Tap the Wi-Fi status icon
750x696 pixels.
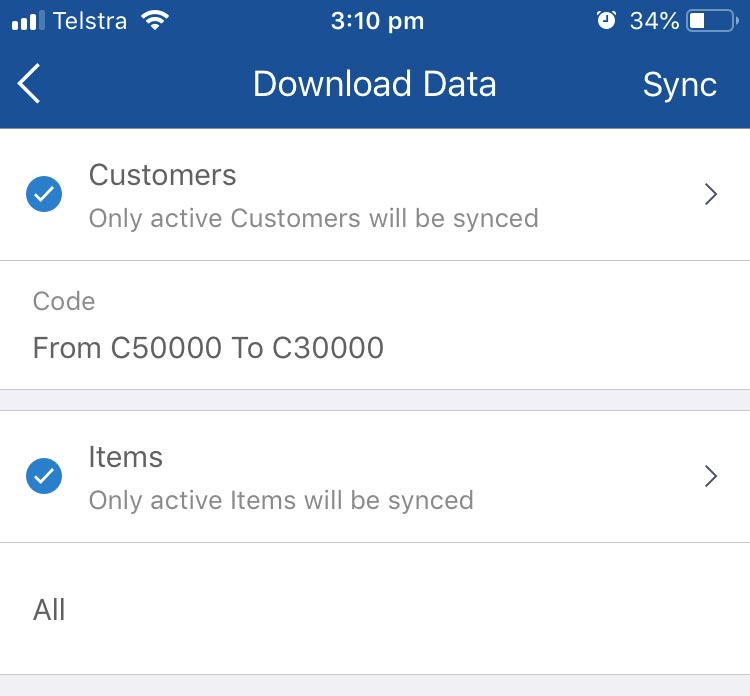pyautogui.click(x=154, y=21)
